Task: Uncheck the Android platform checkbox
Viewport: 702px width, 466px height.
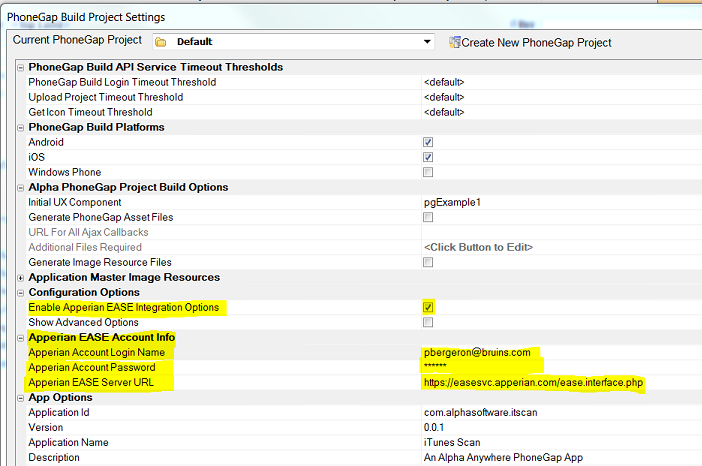Action: tap(428, 142)
